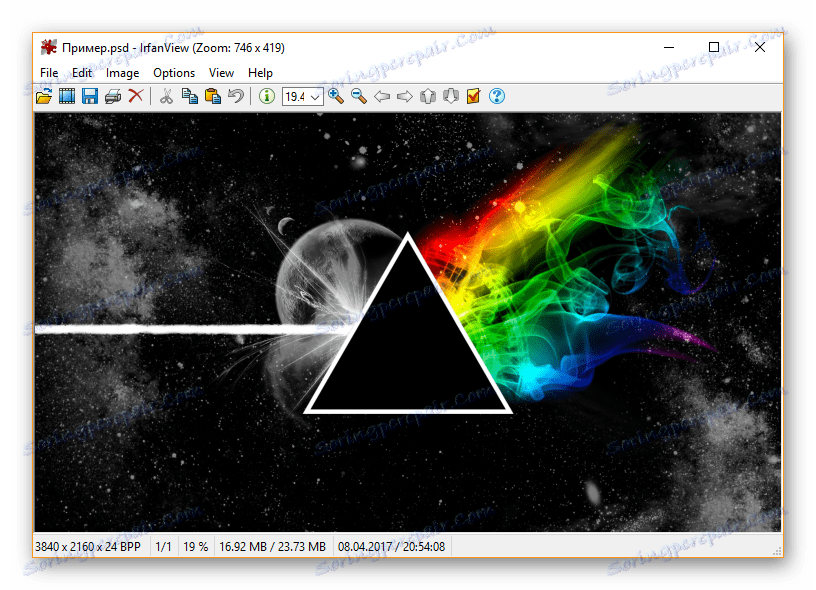
Task: Open the Options menu
Action: (x=174, y=73)
